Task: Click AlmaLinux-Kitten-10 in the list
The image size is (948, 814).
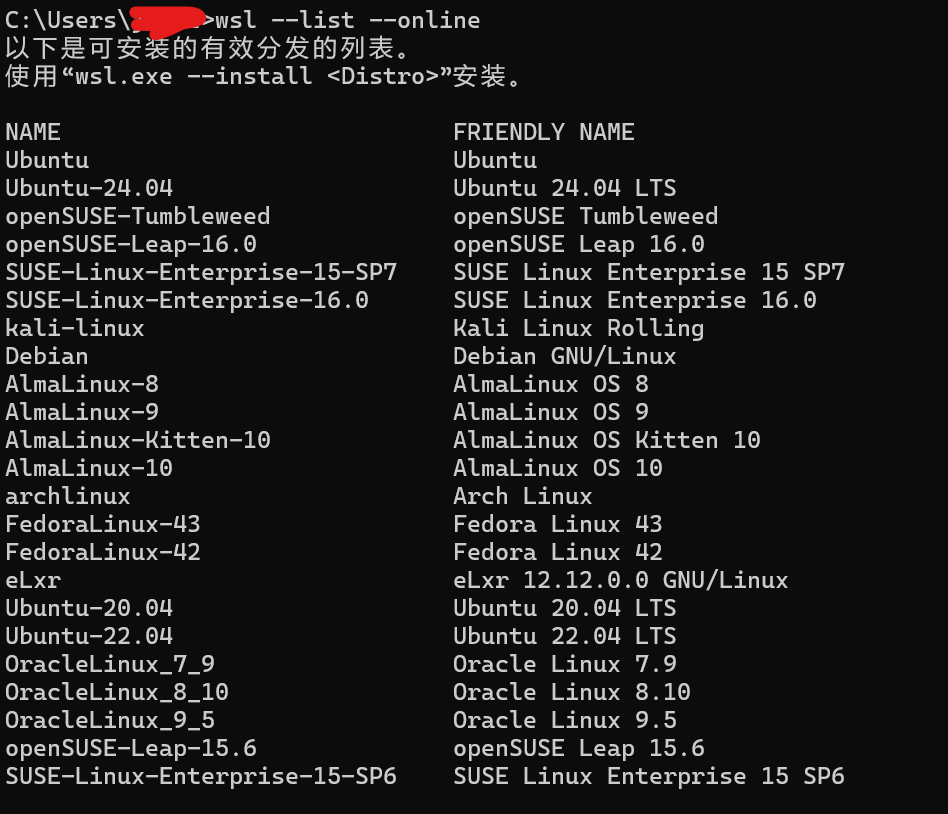Action: [138, 440]
